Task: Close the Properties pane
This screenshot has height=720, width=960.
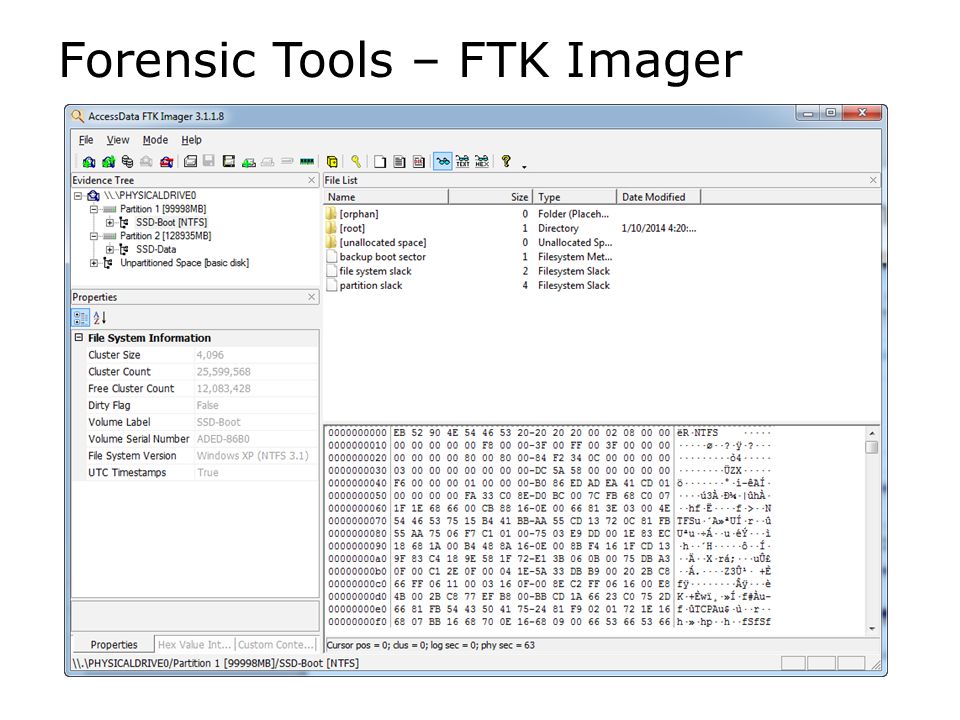Action: click(x=312, y=297)
